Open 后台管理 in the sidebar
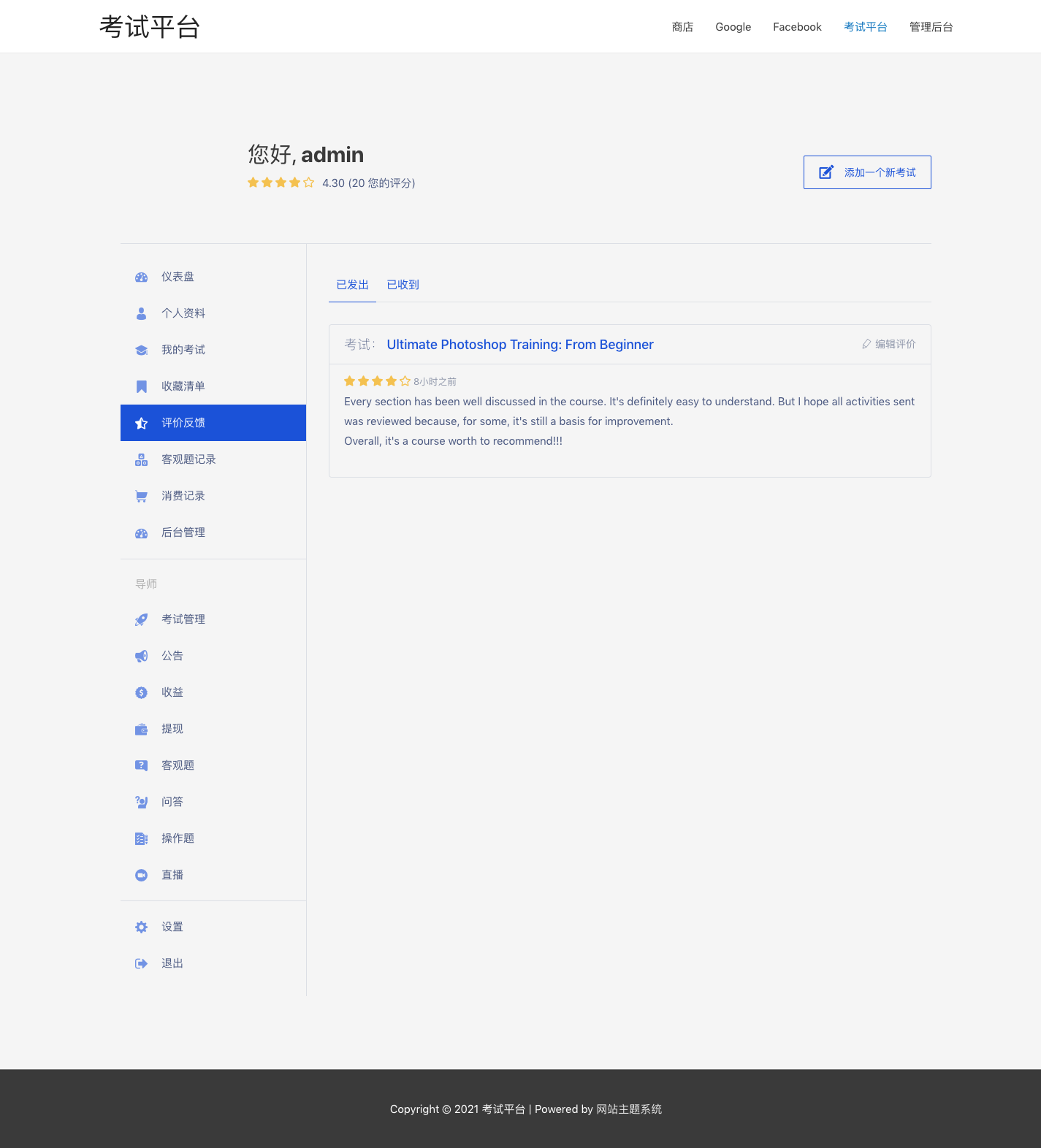 213,532
